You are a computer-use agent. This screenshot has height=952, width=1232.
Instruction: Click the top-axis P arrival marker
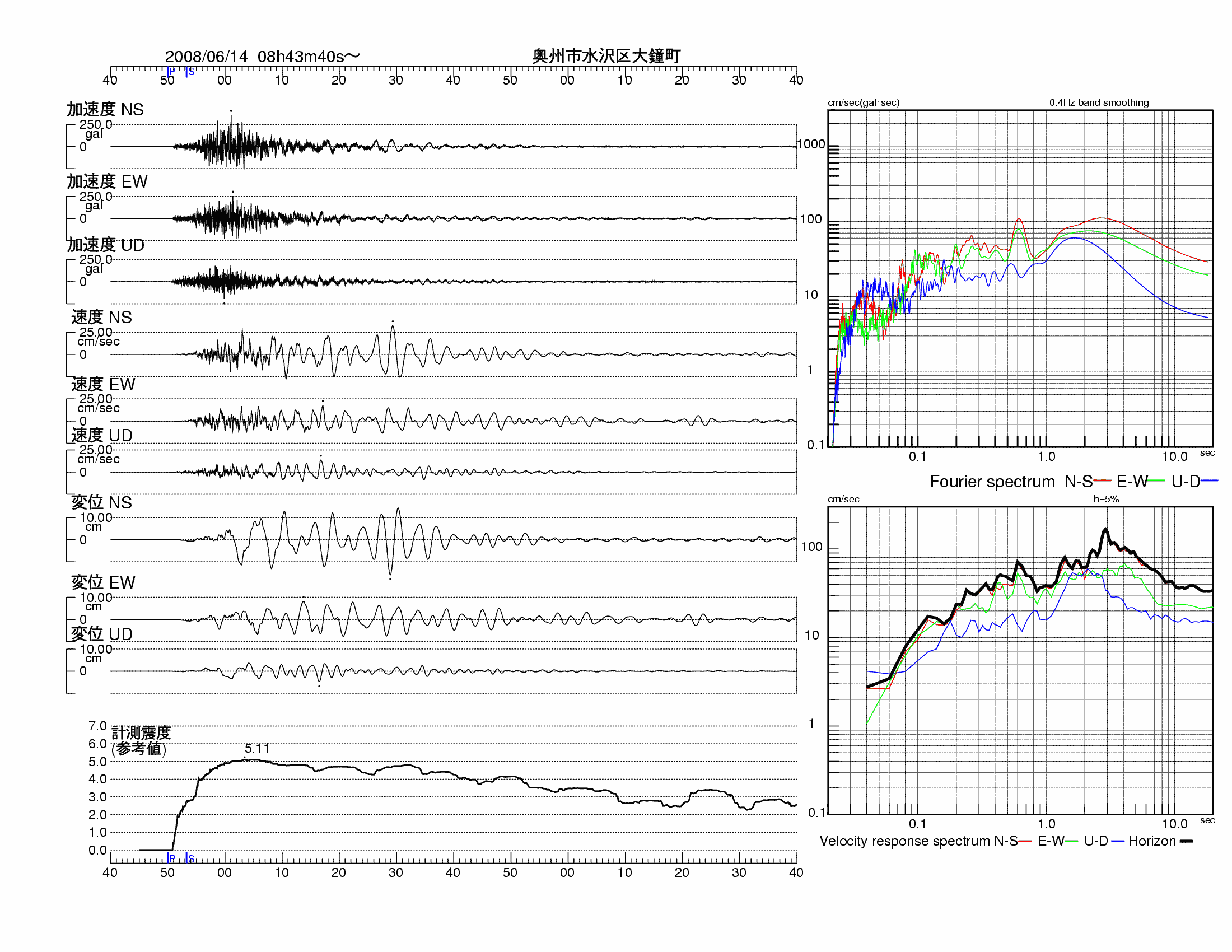171,72
